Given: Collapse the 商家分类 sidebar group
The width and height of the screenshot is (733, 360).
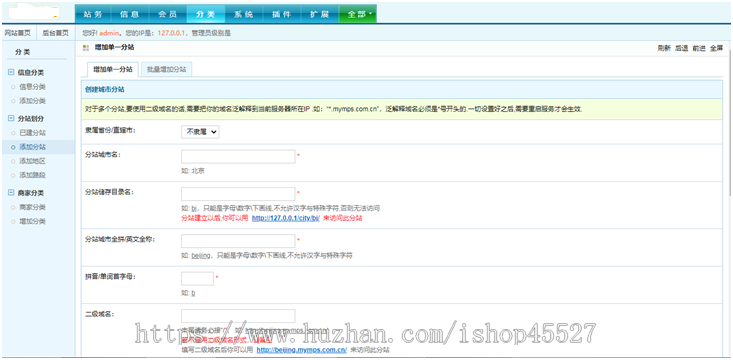Looking at the screenshot, I should 11,193.
